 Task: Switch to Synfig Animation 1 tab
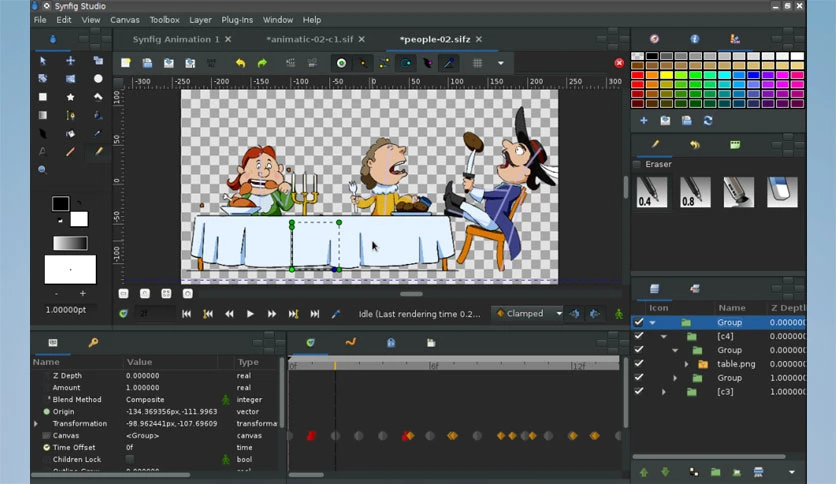(x=176, y=39)
